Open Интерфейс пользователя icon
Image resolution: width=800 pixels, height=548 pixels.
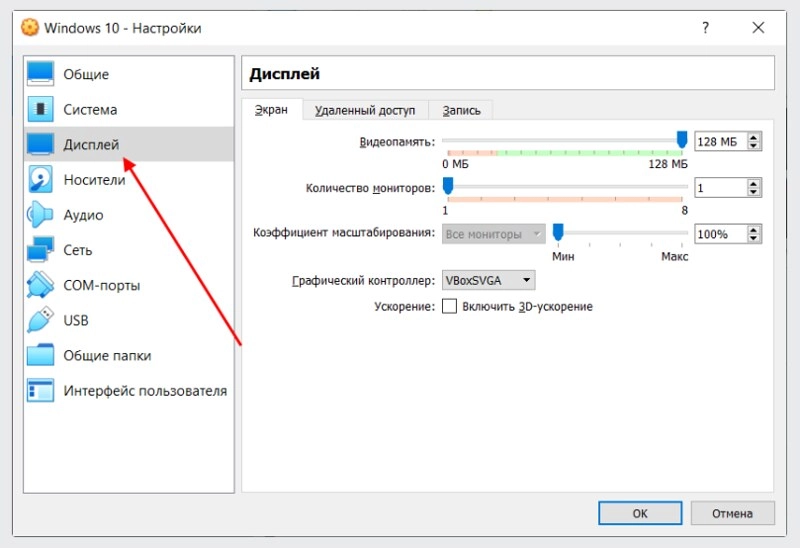point(40,390)
